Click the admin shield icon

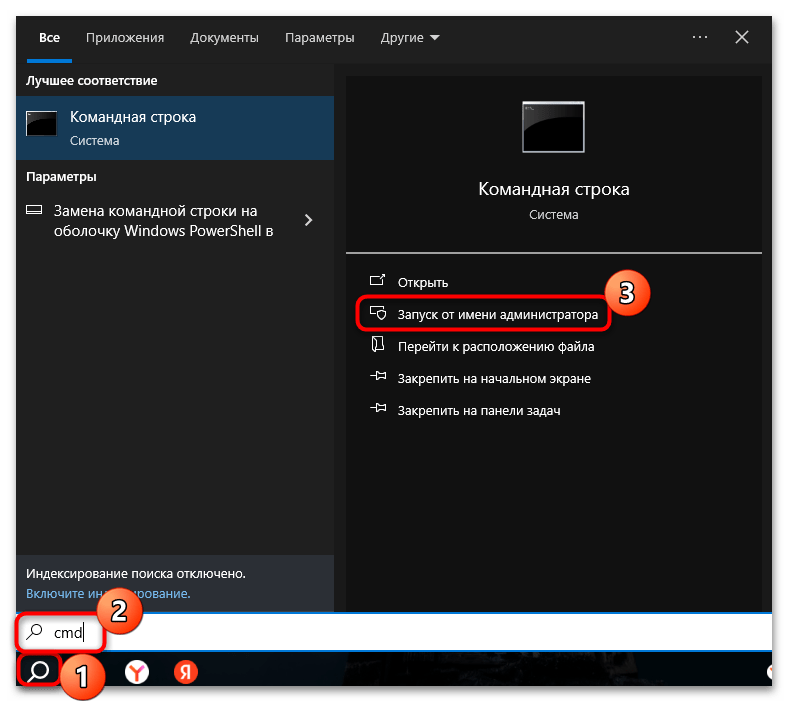point(378,313)
